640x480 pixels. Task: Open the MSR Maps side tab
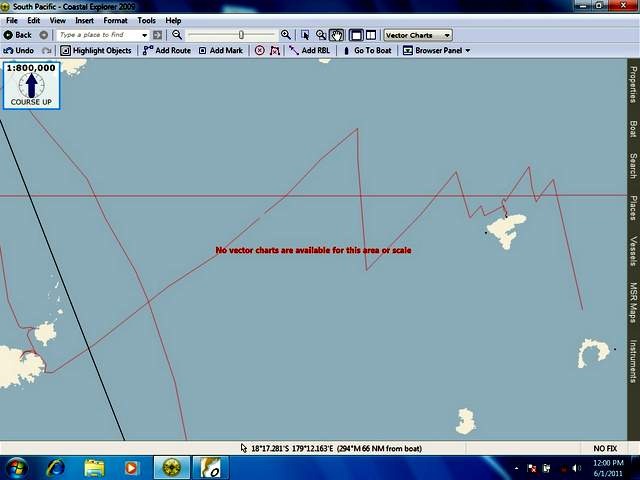pyautogui.click(x=633, y=302)
